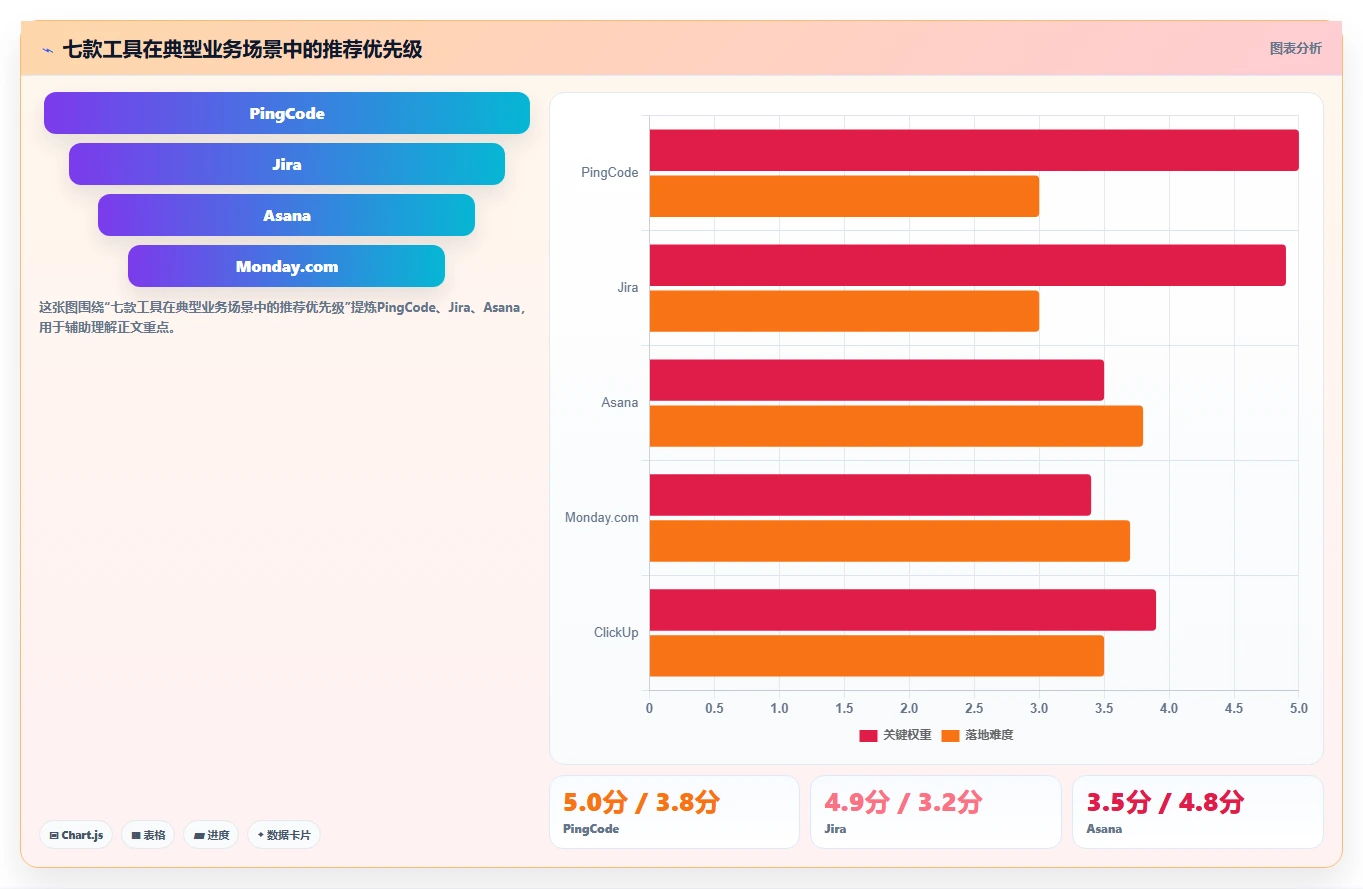The height and width of the screenshot is (889, 1363).
Task: Click the 进度 tag chip
Action: [x=211, y=835]
